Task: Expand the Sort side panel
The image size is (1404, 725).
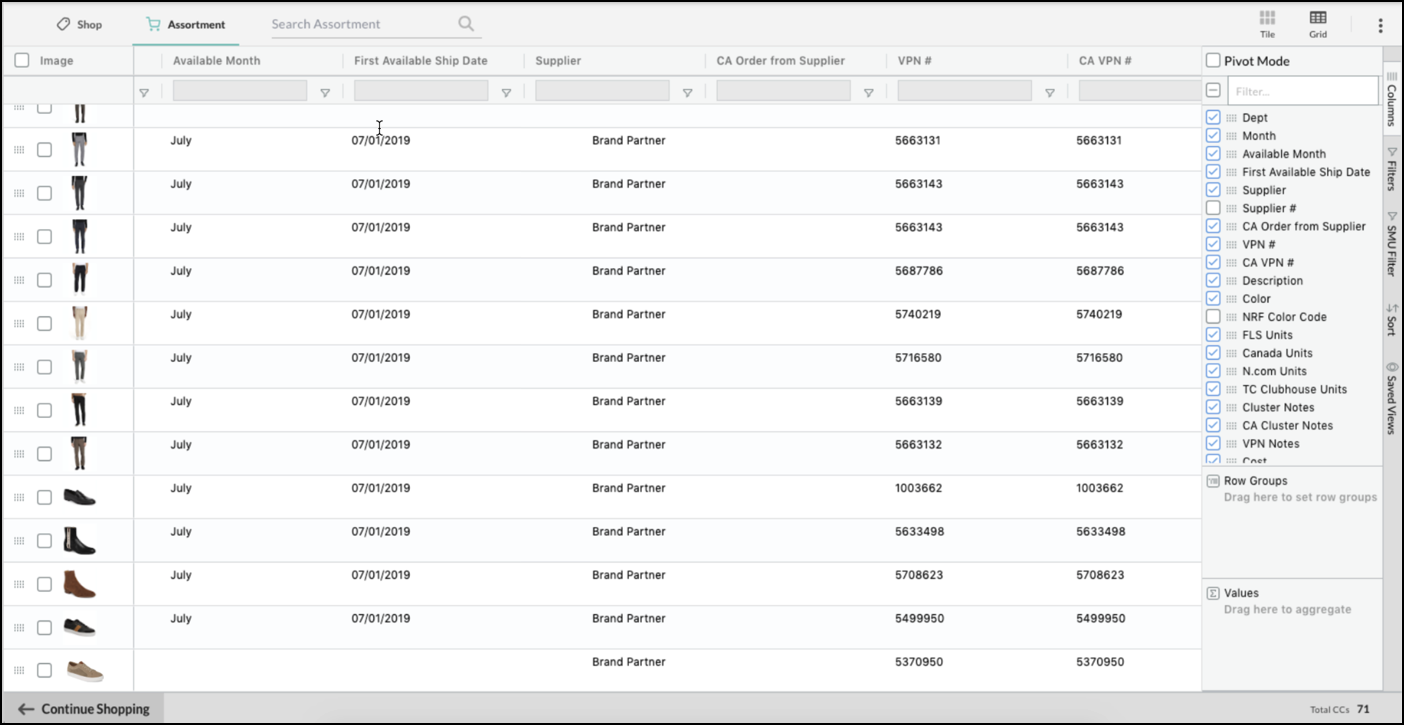Action: [1391, 320]
